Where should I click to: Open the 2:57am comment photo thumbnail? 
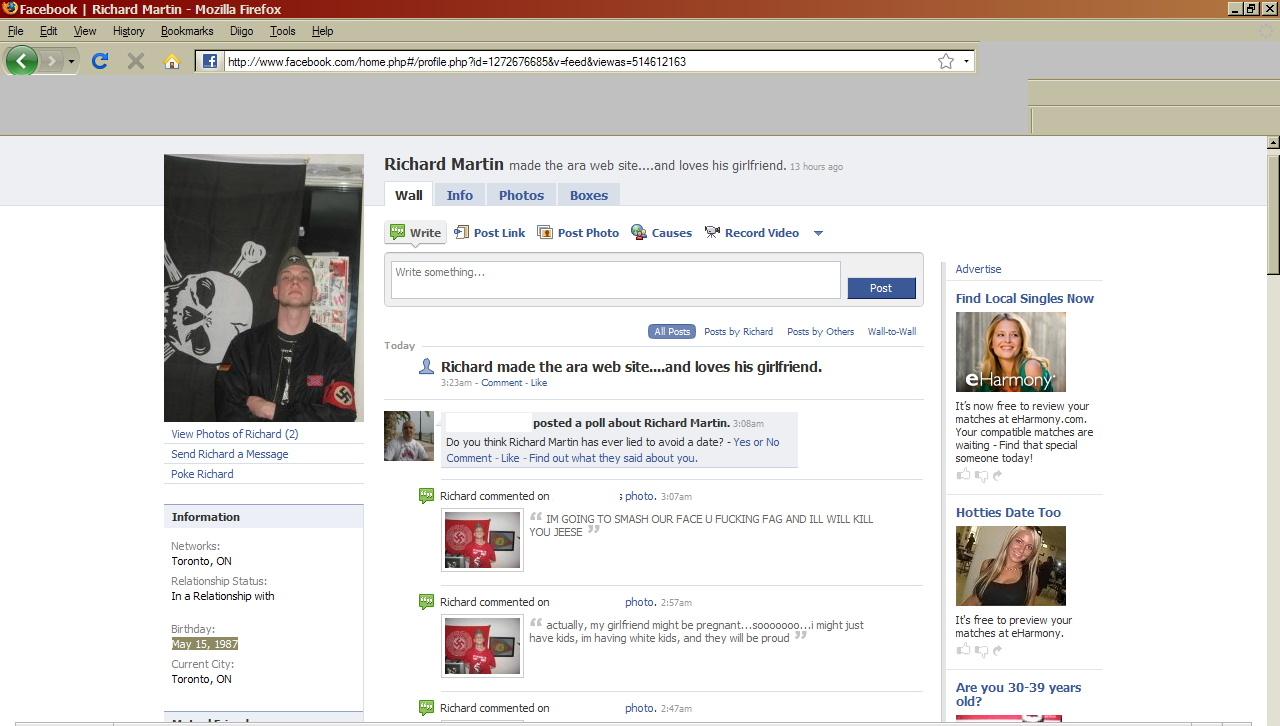click(482, 646)
